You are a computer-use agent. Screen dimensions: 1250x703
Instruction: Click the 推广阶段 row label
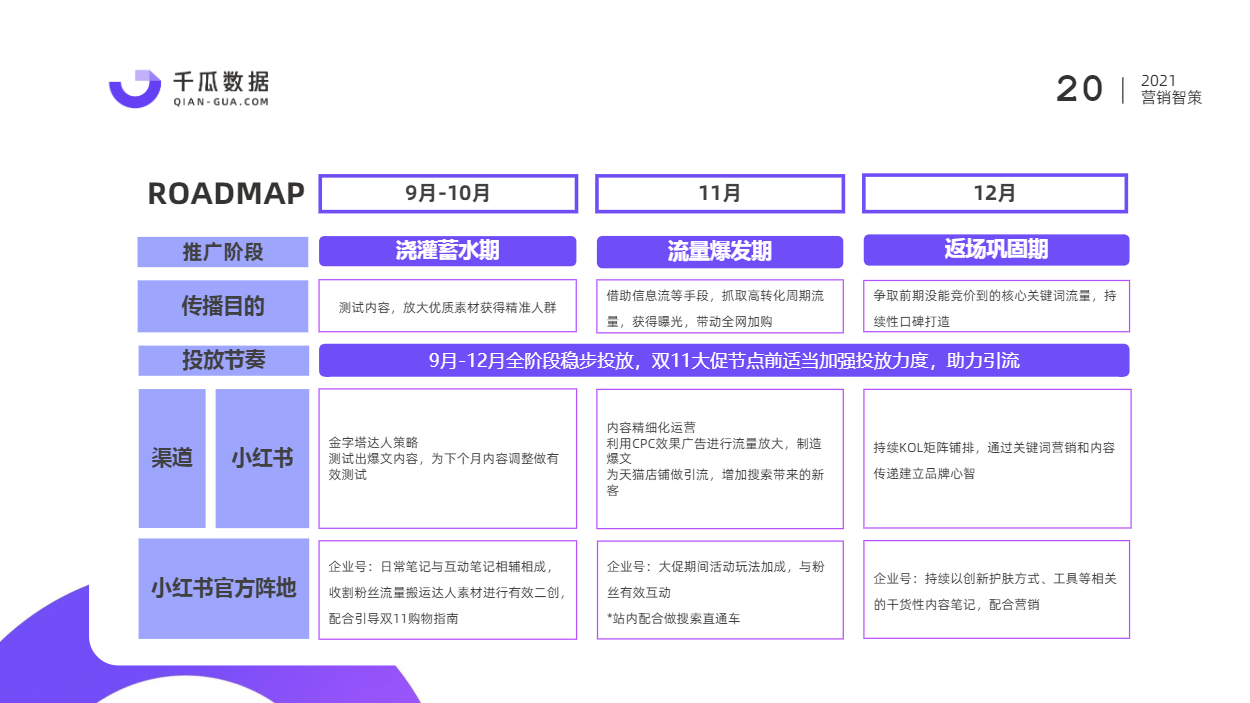[x=223, y=252]
